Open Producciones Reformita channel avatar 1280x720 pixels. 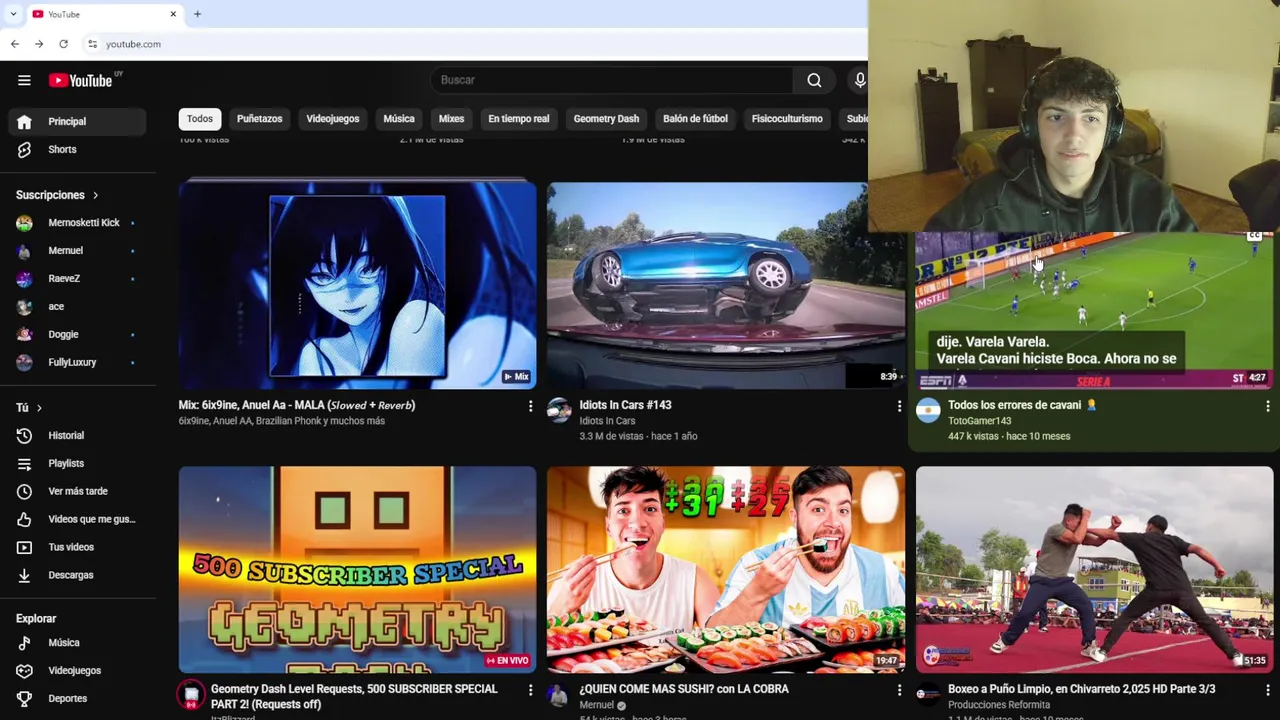click(x=928, y=694)
